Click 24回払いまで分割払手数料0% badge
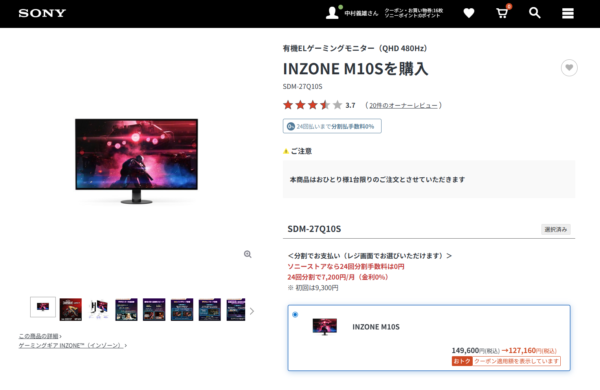 click(332, 126)
